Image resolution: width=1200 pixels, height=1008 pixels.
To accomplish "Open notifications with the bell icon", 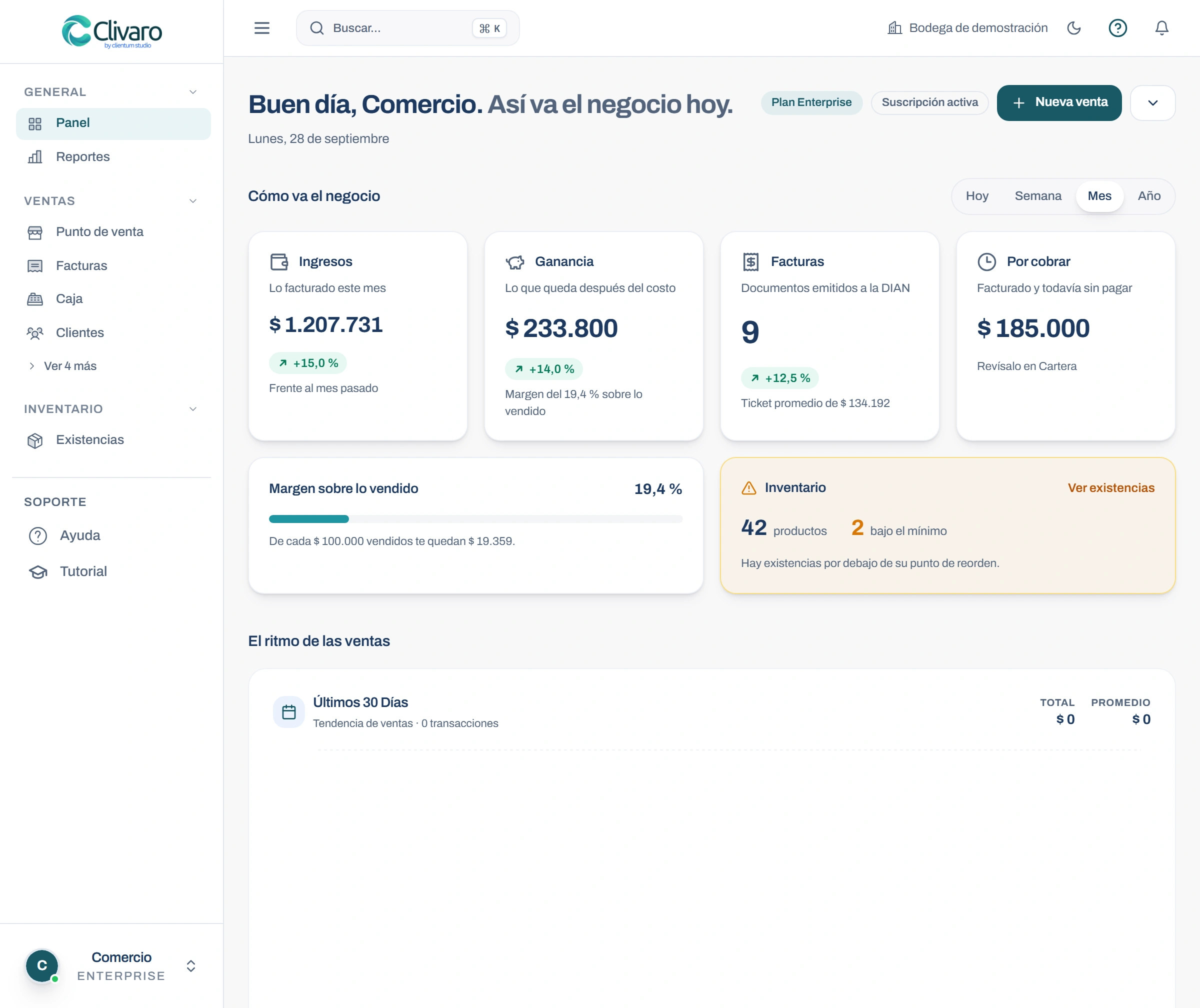I will (1161, 28).
